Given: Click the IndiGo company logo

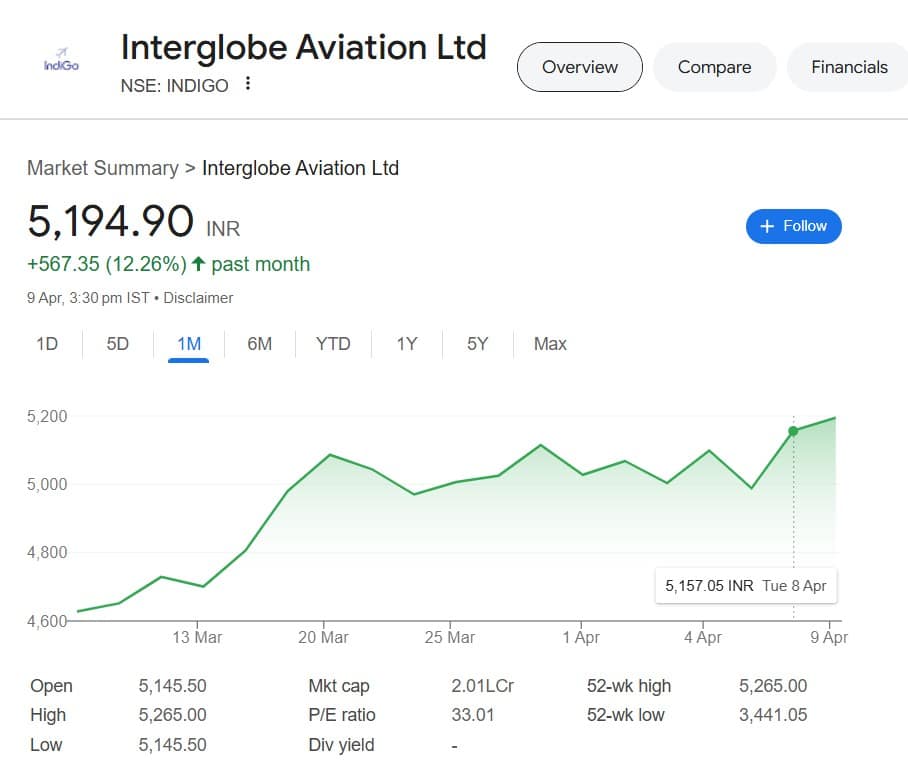Looking at the screenshot, I should (x=61, y=61).
